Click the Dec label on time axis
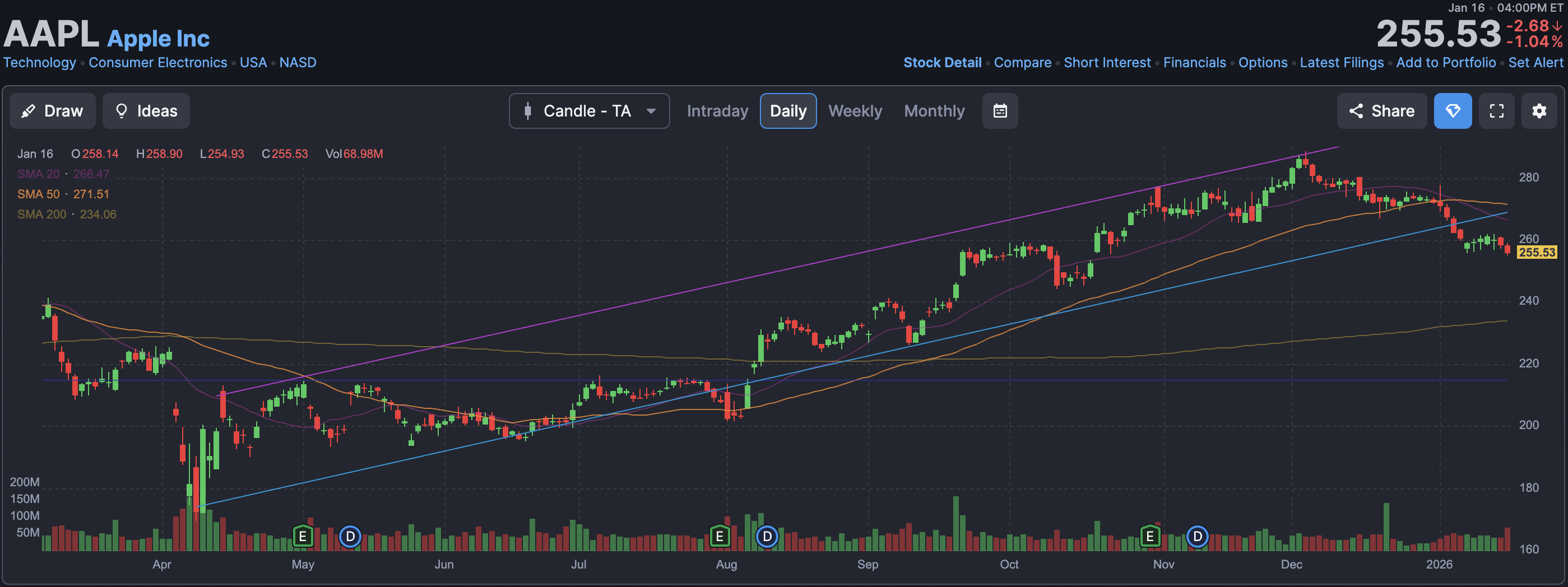 tap(1291, 565)
